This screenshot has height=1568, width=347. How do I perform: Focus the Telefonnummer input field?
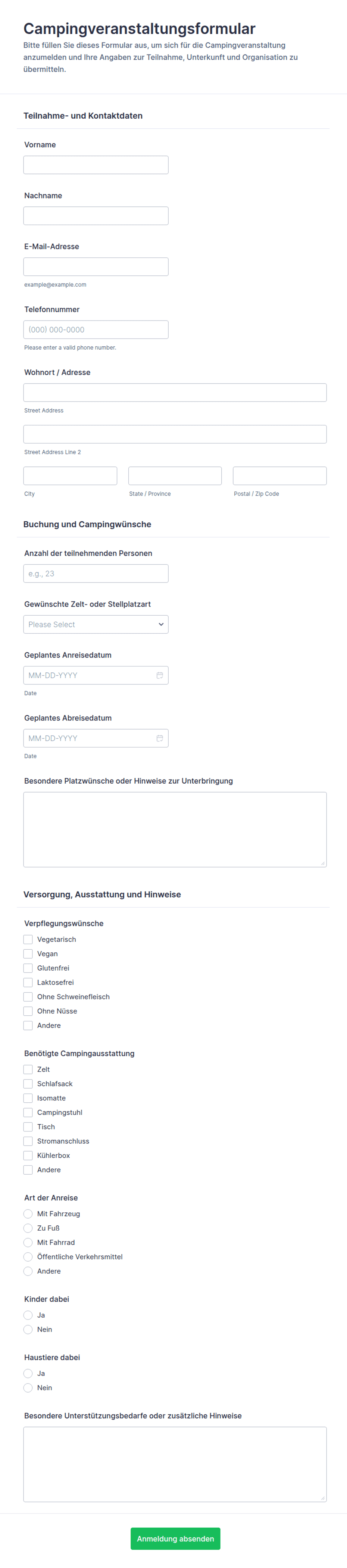tap(96, 329)
